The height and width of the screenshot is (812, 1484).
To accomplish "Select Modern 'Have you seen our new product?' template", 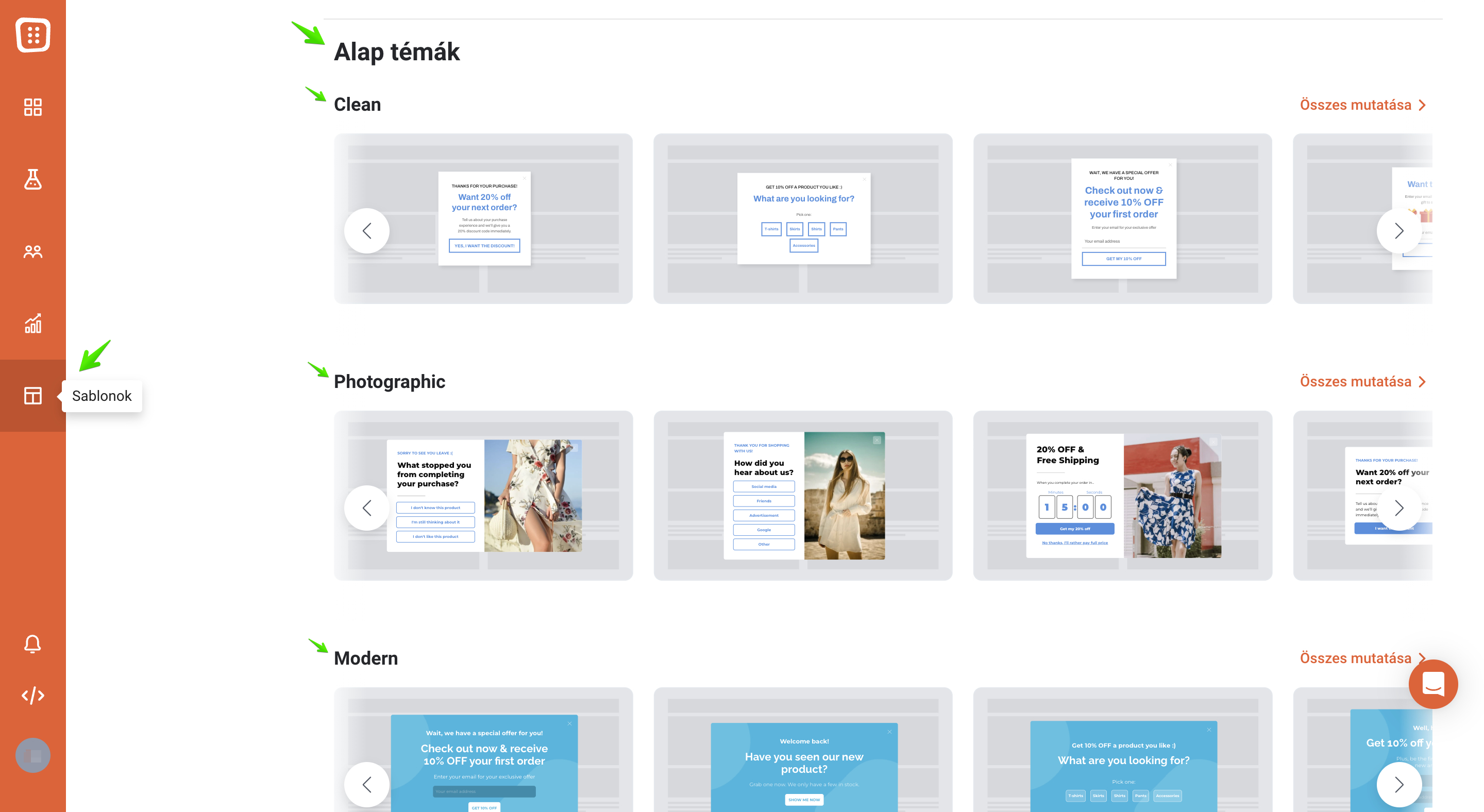I will tap(802, 750).
